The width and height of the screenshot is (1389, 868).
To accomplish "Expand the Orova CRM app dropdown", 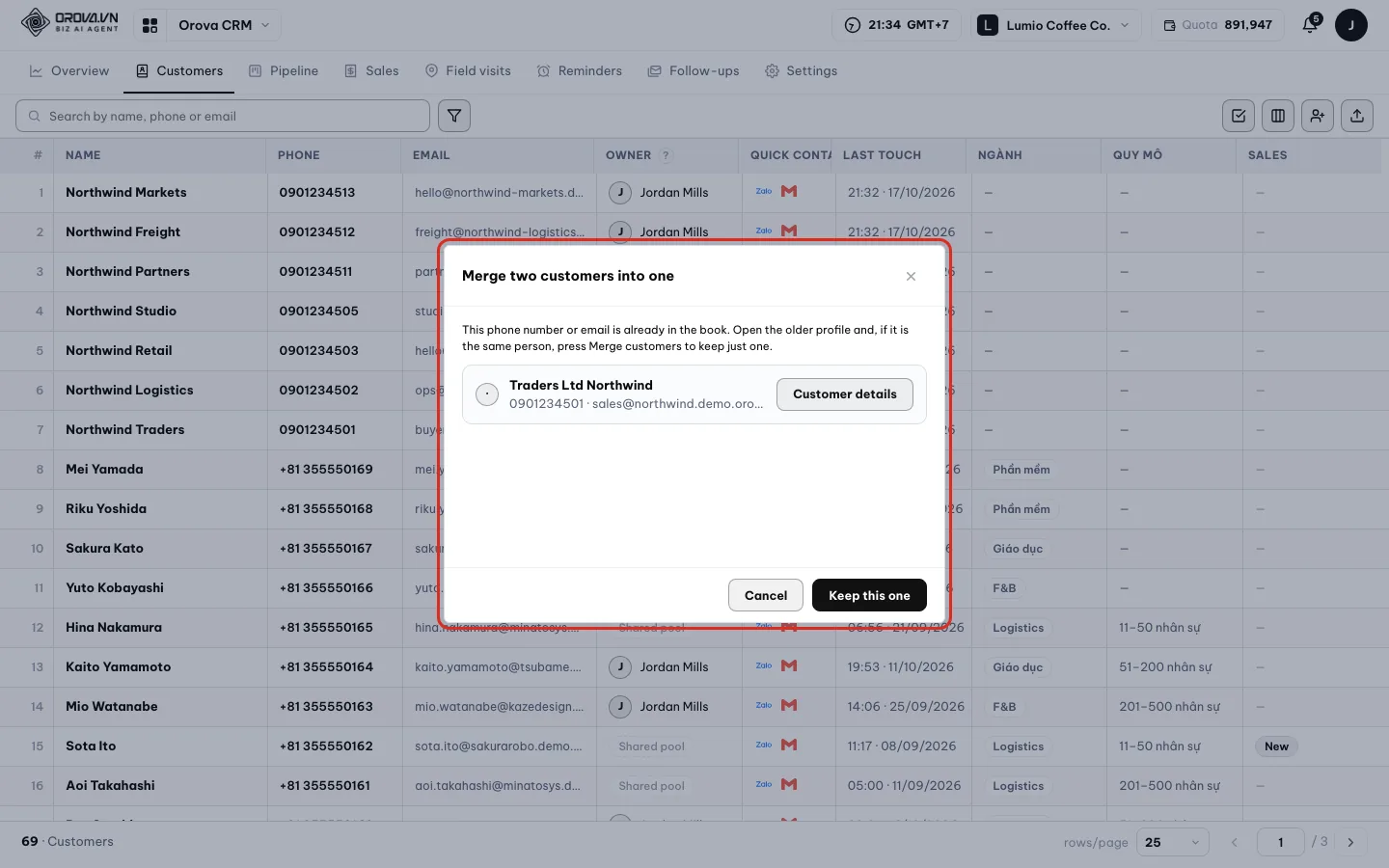I will 224,25.
